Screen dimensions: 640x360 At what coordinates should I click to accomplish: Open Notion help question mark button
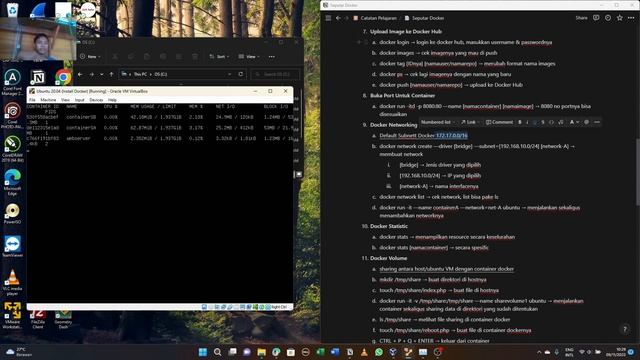click(x=625, y=329)
